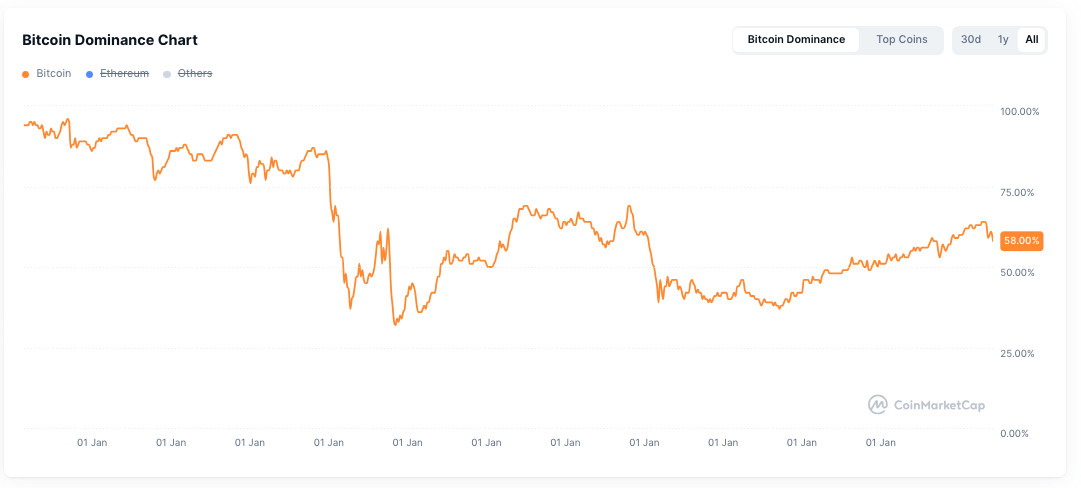
Task: Click the 25.00% y-axis label
Action: [x=1020, y=353]
